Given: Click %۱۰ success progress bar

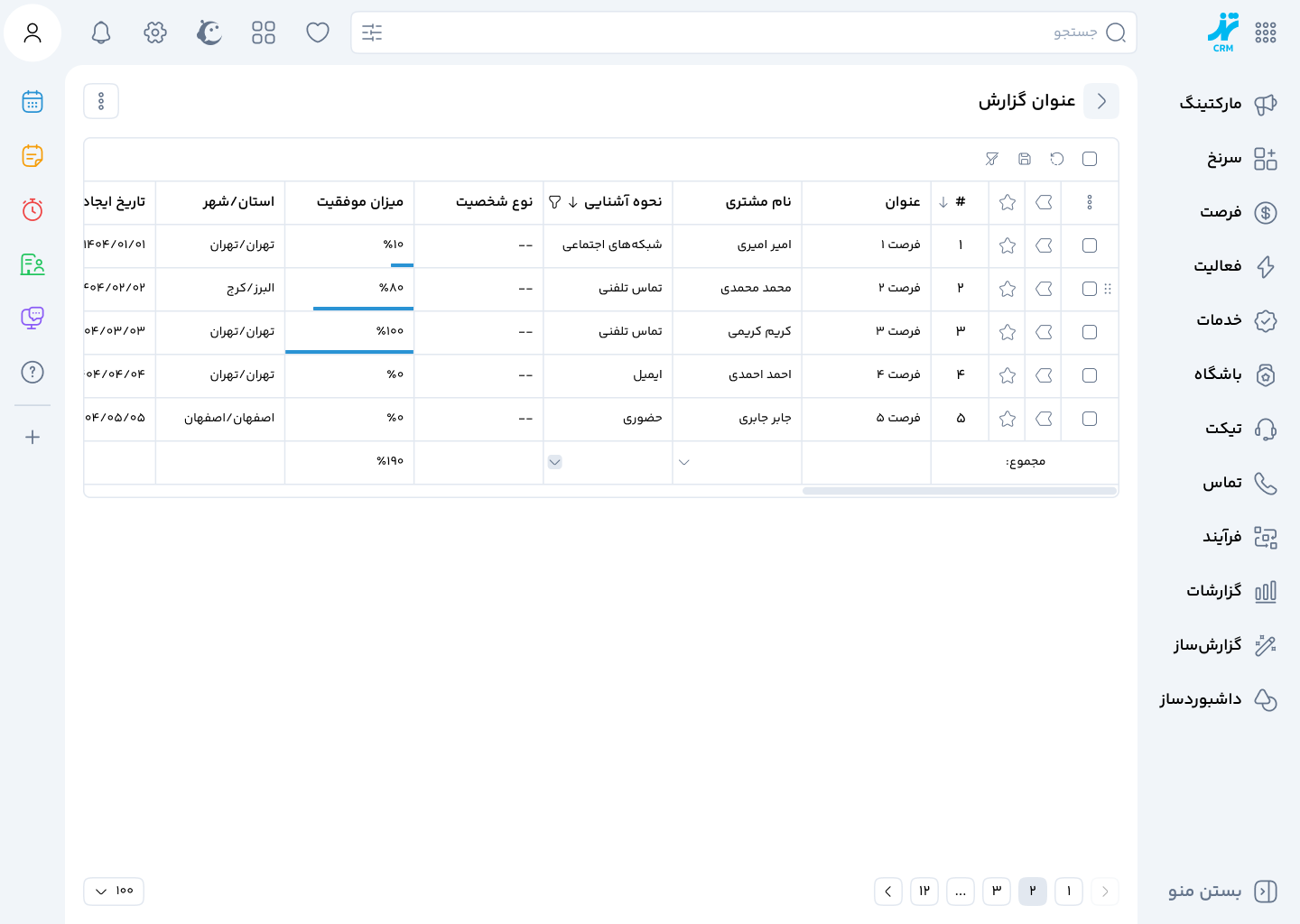Looking at the screenshot, I should click(x=402, y=265).
